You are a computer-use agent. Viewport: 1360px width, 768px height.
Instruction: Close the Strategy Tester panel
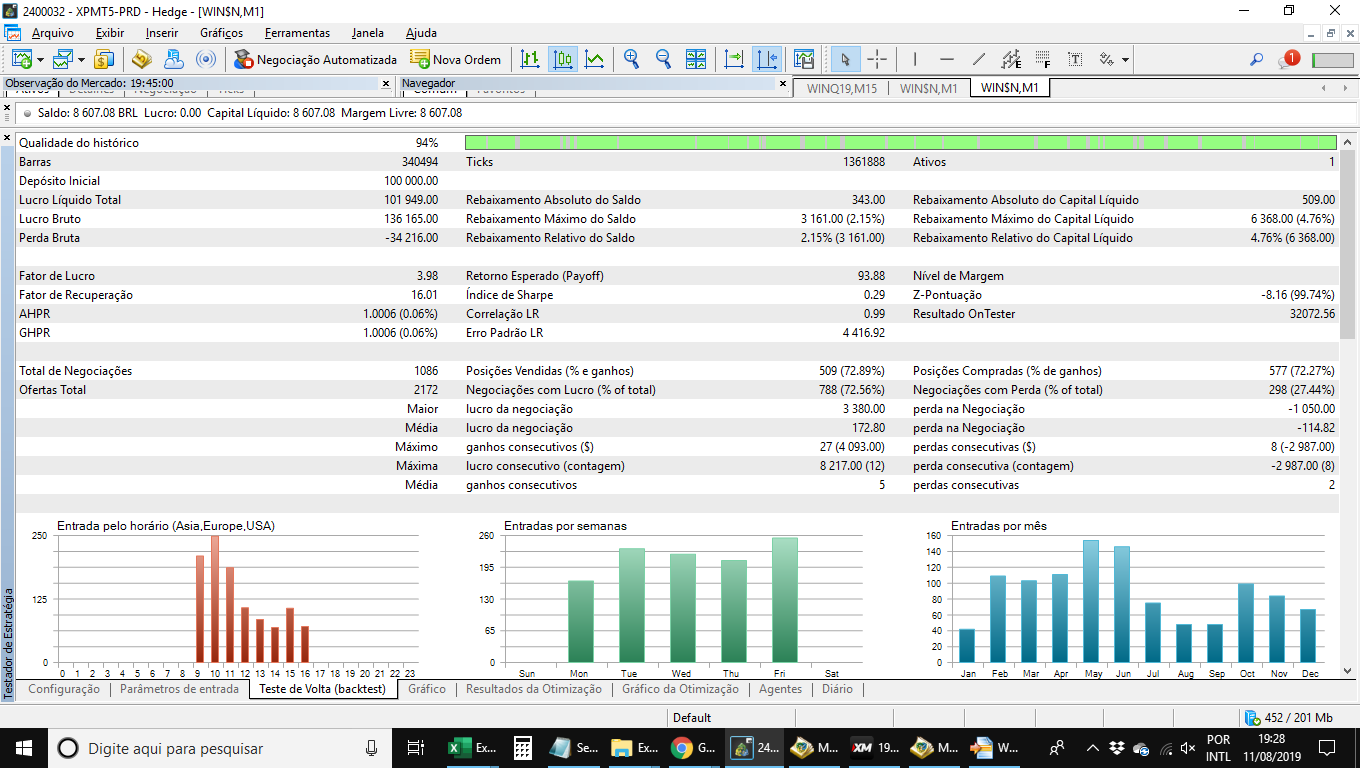pos(8,137)
